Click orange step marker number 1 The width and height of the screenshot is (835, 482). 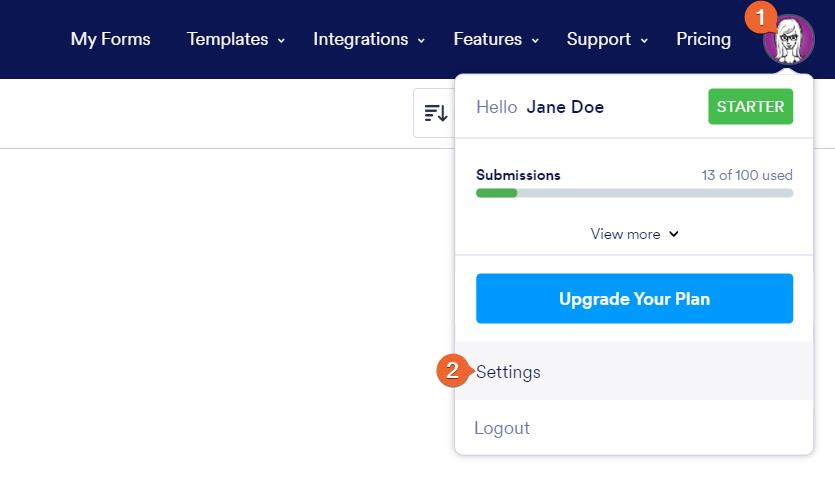pos(761,17)
